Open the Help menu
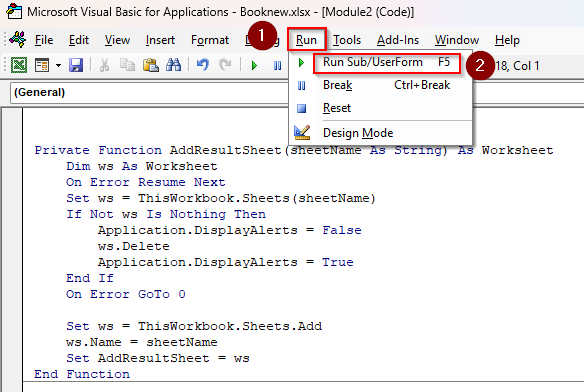The image size is (584, 392). pyautogui.click(x=507, y=39)
